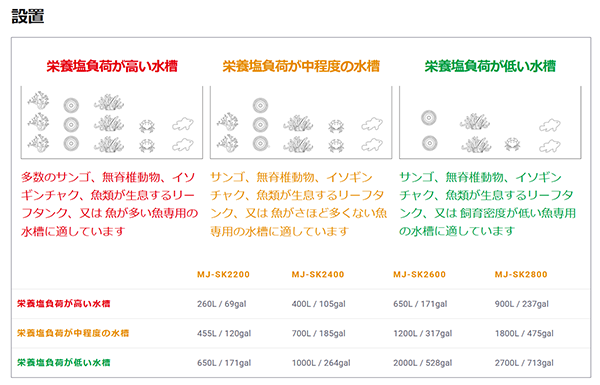Viewport: 600px width, 385px height.
Task: Click the top-left coral icon in high-load tank
Action: point(38,101)
